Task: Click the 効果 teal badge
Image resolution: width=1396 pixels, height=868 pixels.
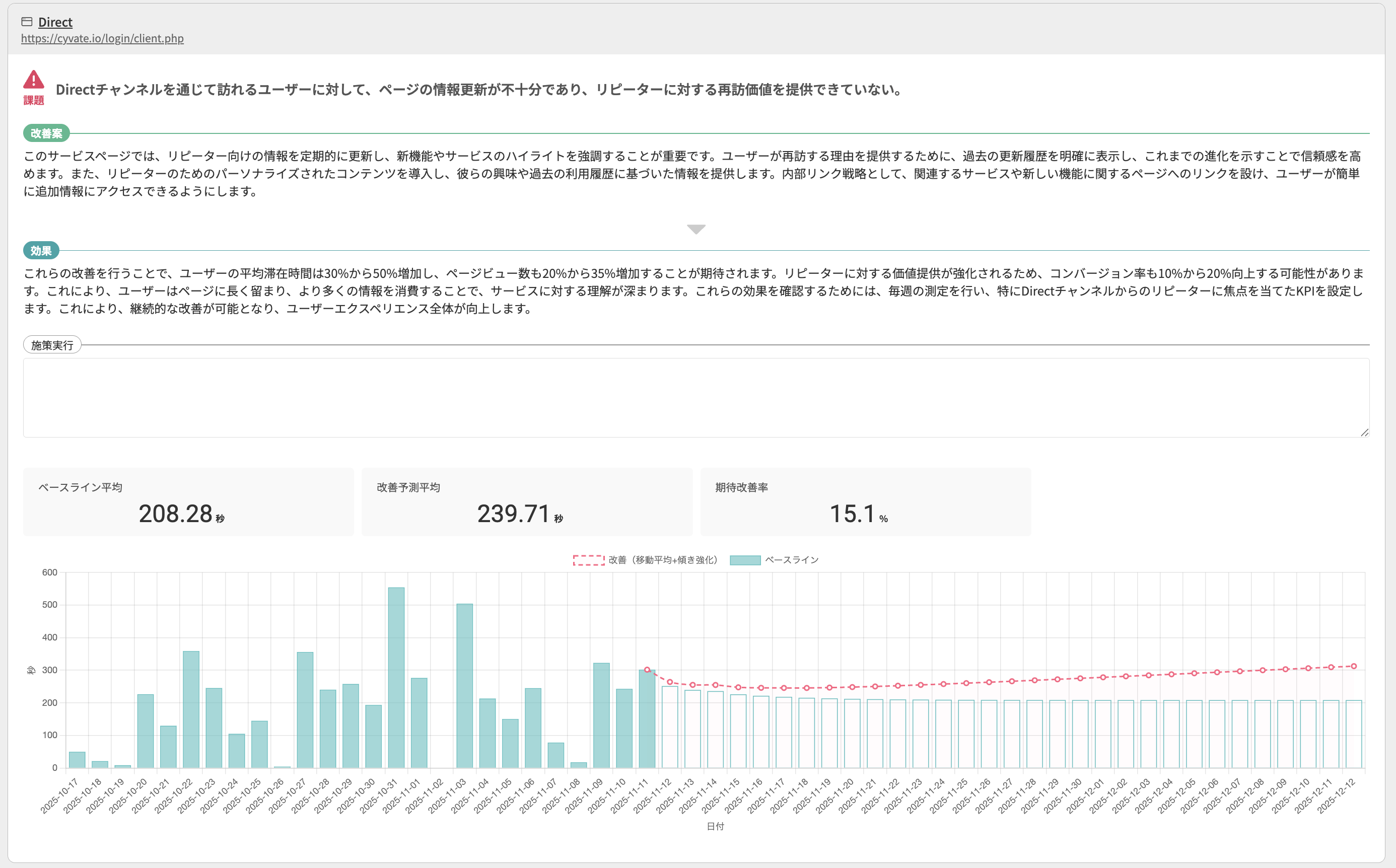Action: (x=41, y=250)
